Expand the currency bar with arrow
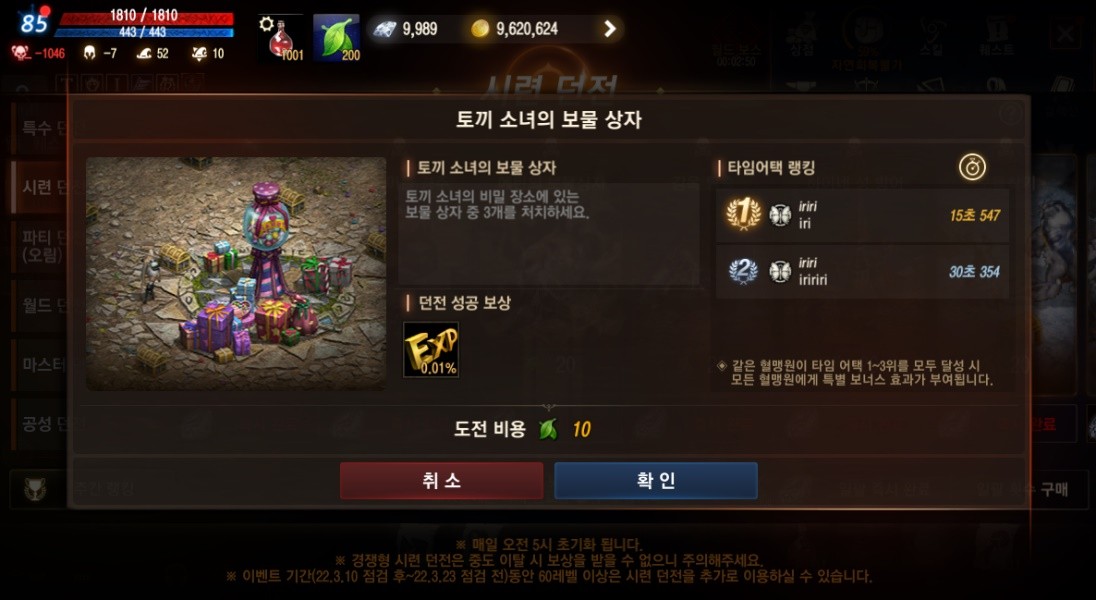The height and width of the screenshot is (600, 1096). pyautogui.click(x=610, y=29)
